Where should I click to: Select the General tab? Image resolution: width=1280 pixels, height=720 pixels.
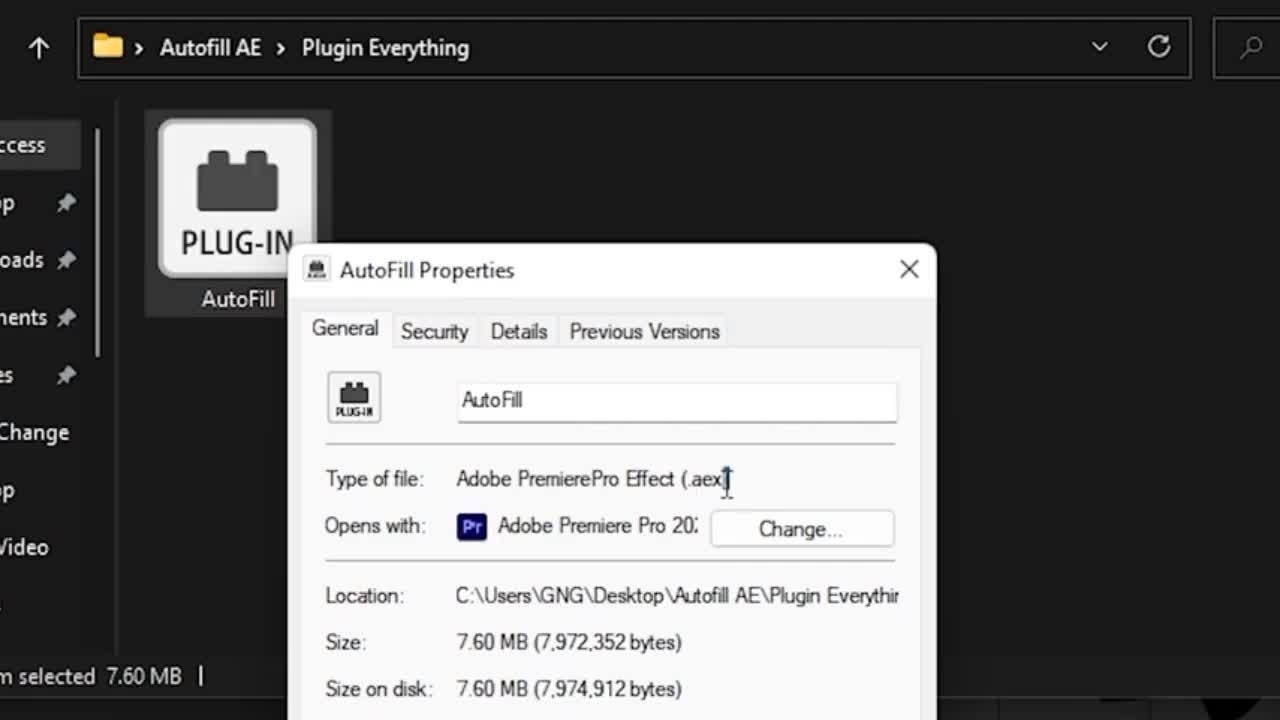pyautogui.click(x=345, y=329)
